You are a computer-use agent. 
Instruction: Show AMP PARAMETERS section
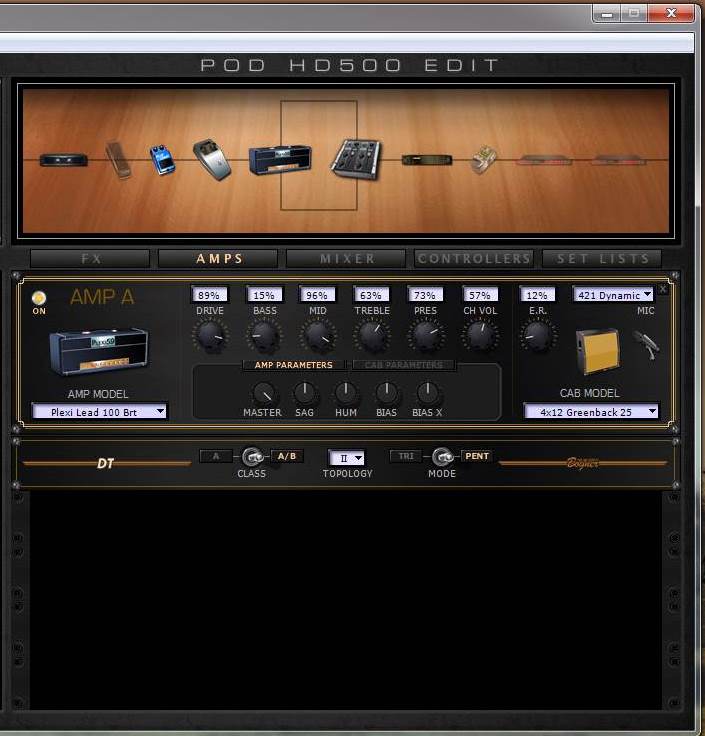coord(293,365)
